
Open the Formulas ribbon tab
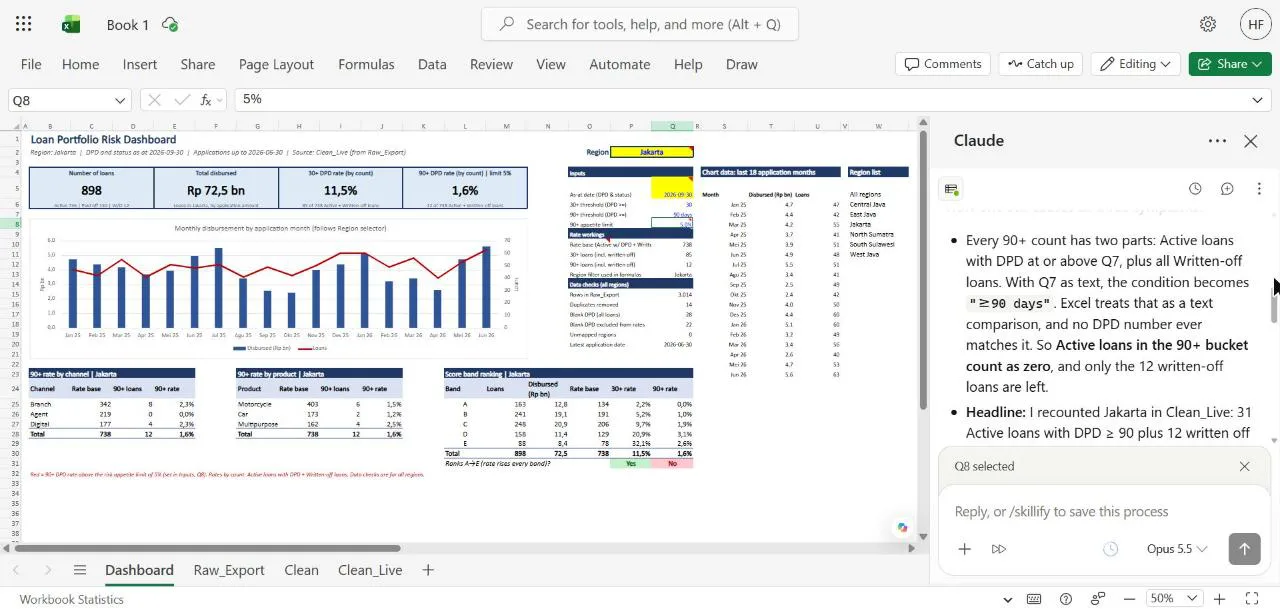pos(366,64)
